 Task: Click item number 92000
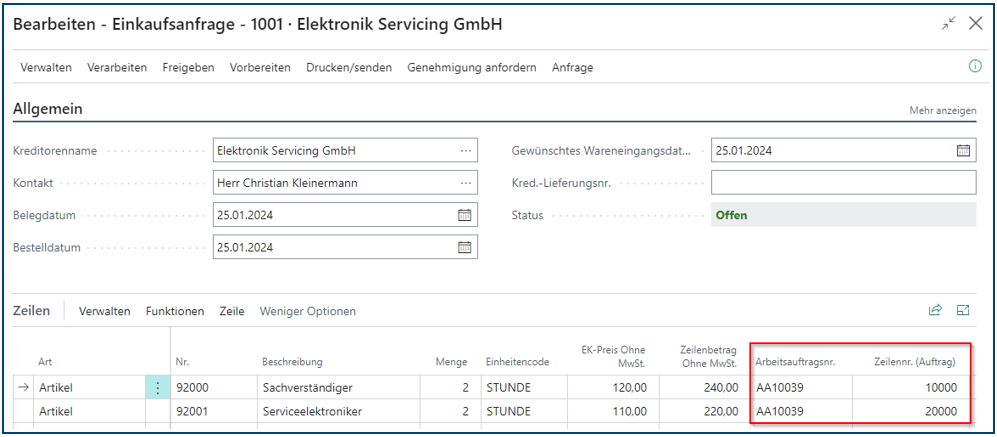click(191, 387)
